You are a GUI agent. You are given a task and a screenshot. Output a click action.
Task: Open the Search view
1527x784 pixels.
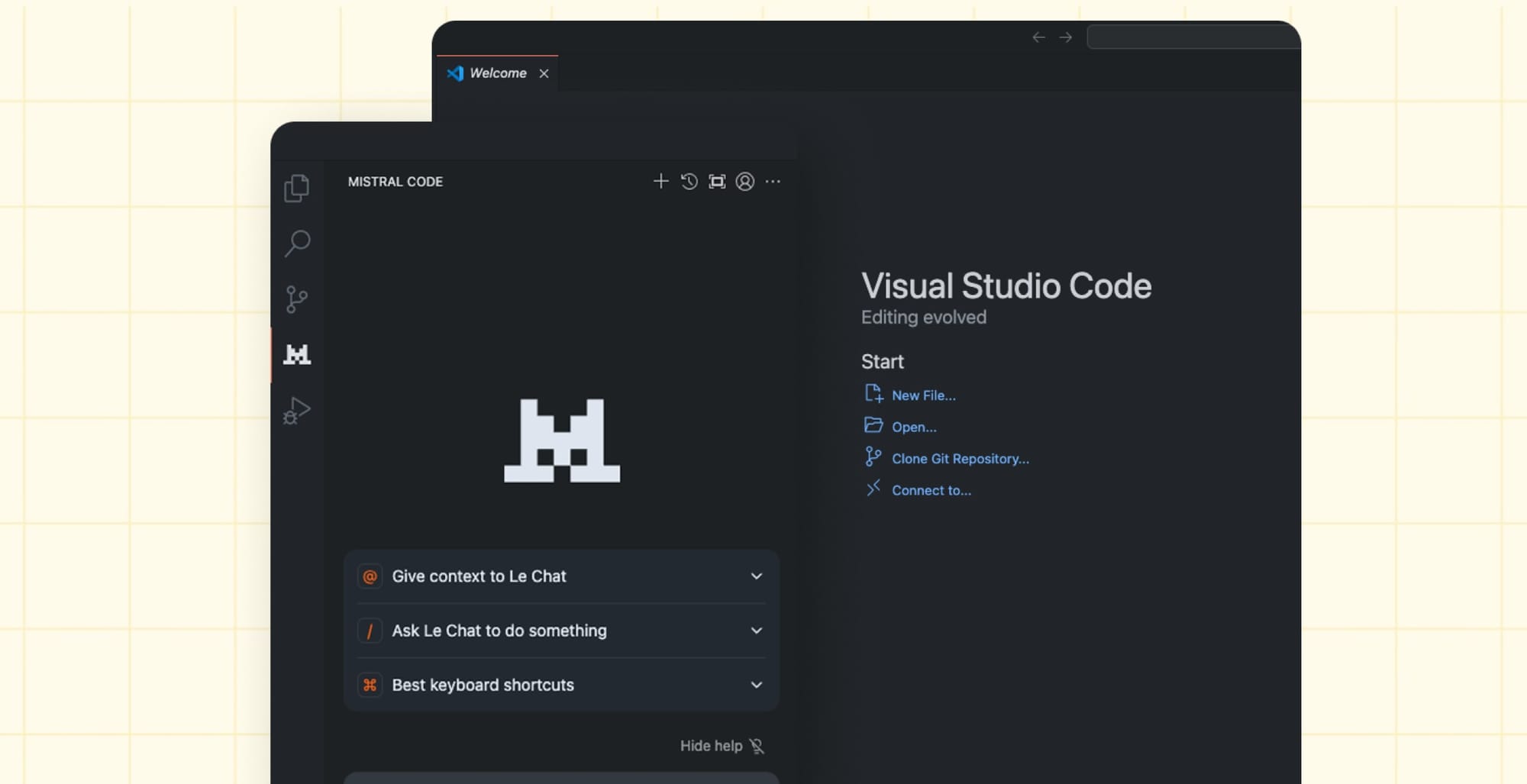coord(297,243)
